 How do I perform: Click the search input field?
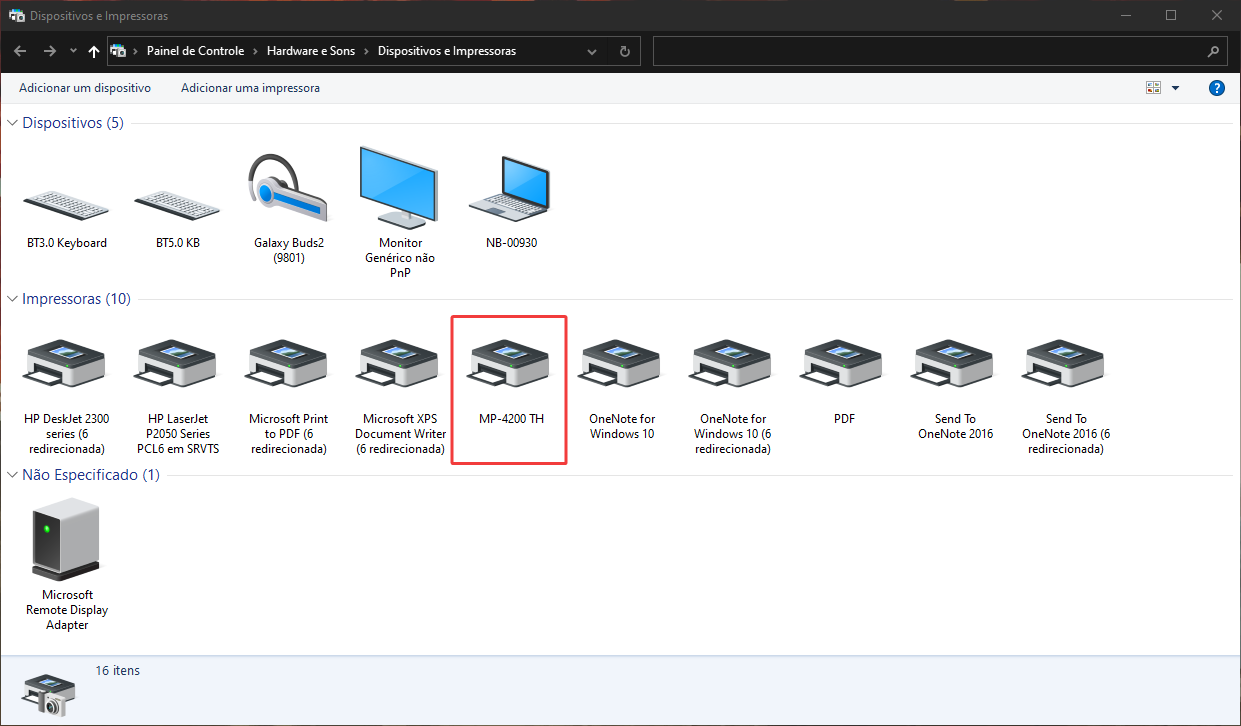pyautogui.click(x=928, y=51)
